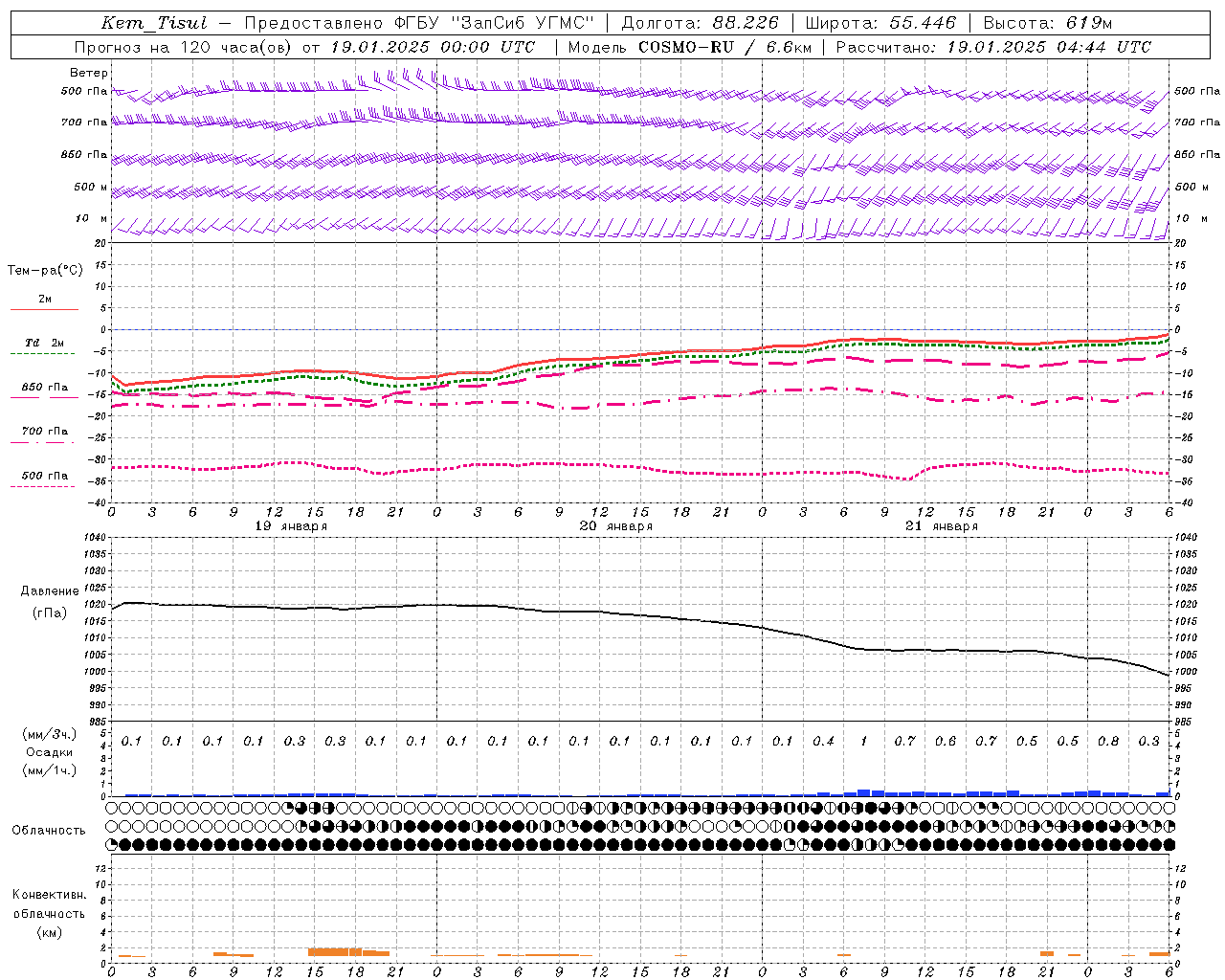
Task: Click the '21 января' date label
Action: [942, 526]
